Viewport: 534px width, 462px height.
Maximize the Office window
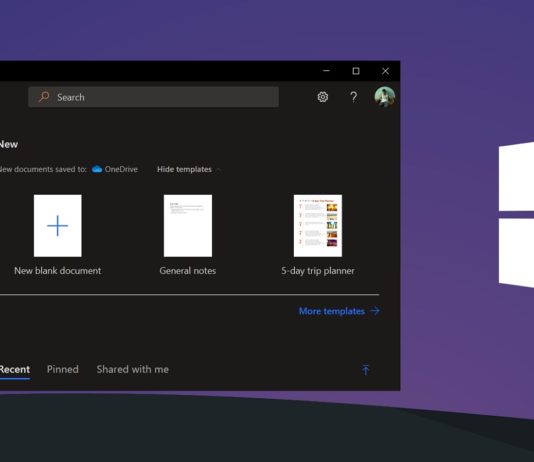pos(356,71)
